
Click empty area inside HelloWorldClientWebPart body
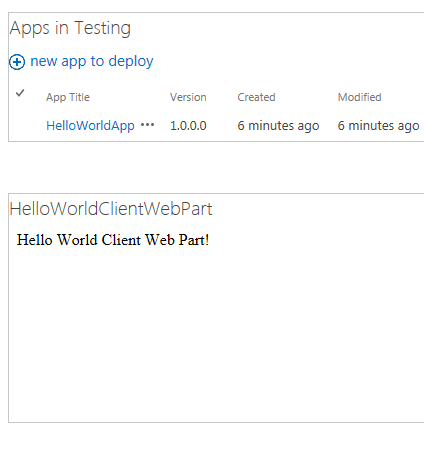(x=213, y=333)
